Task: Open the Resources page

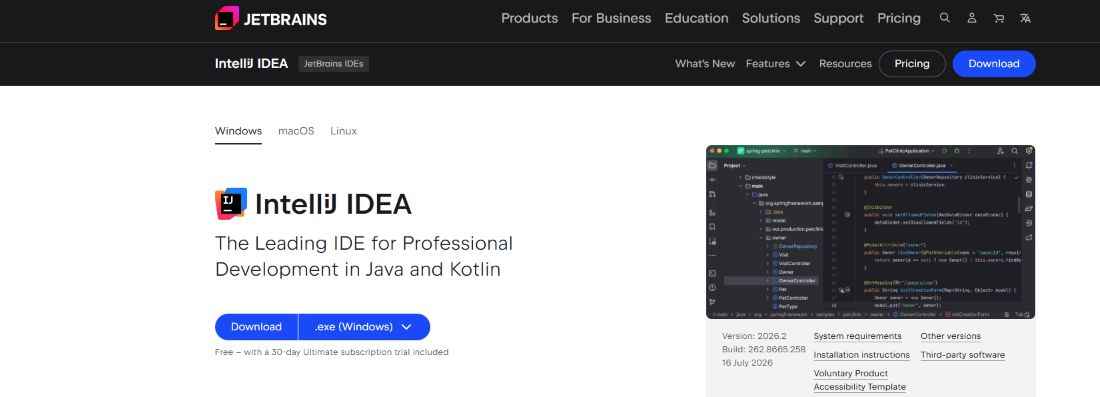Action: click(845, 64)
